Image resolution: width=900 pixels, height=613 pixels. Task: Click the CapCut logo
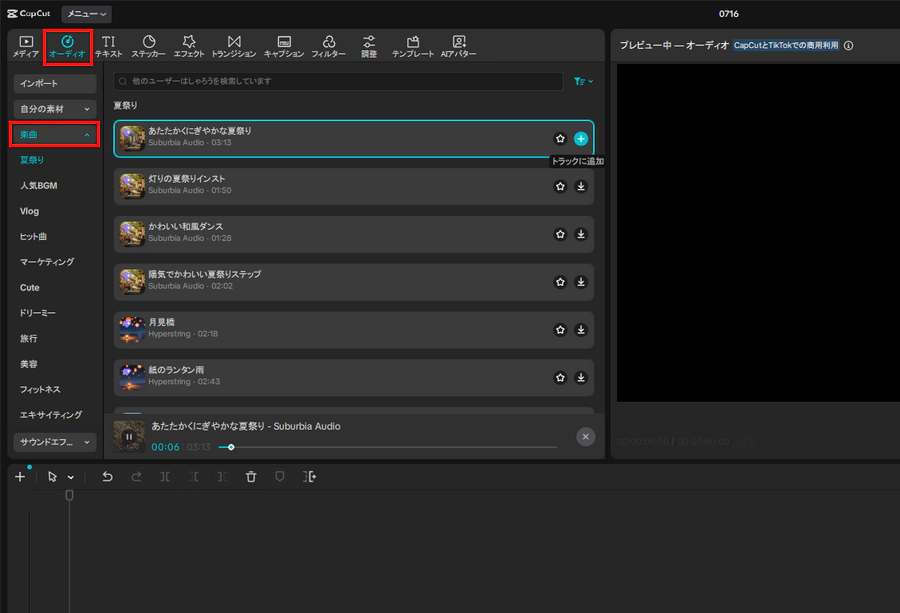pyautogui.click(x=29, y=14)
